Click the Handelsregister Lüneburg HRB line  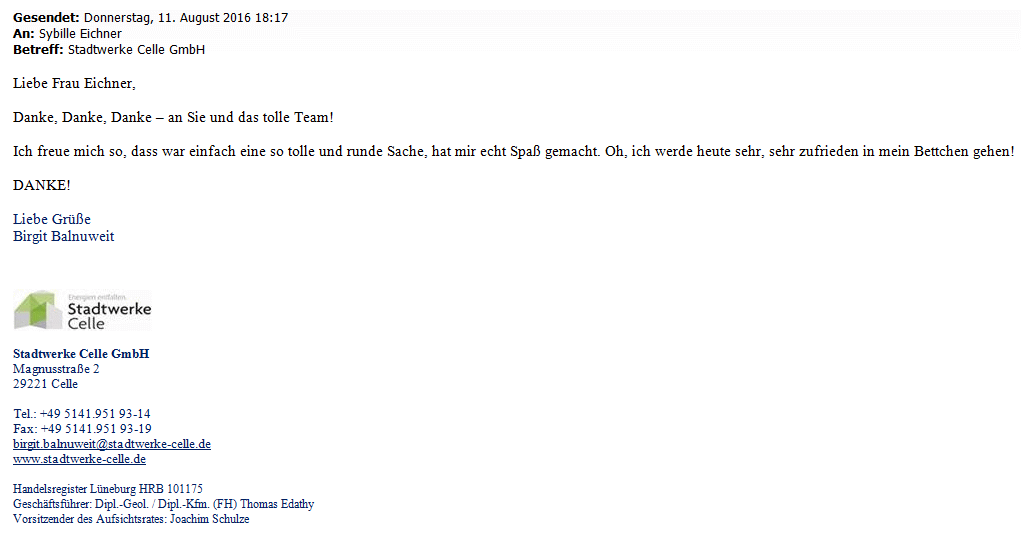point(108,489)
